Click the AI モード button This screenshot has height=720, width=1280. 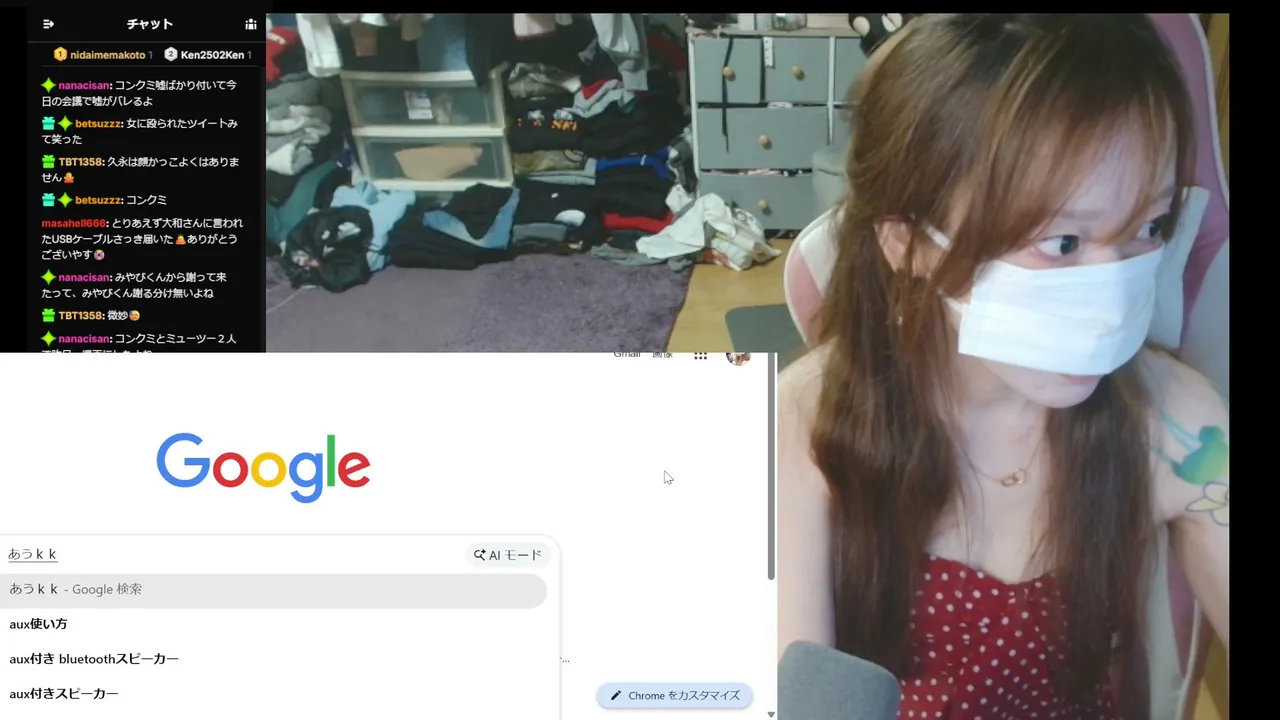[508, 555]
